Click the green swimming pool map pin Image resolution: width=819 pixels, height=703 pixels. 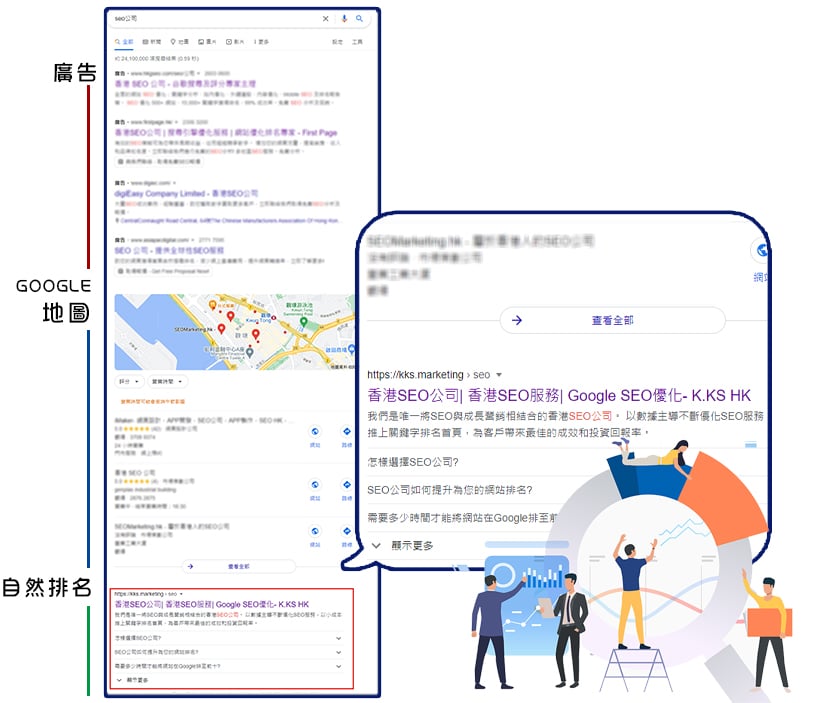303,323
